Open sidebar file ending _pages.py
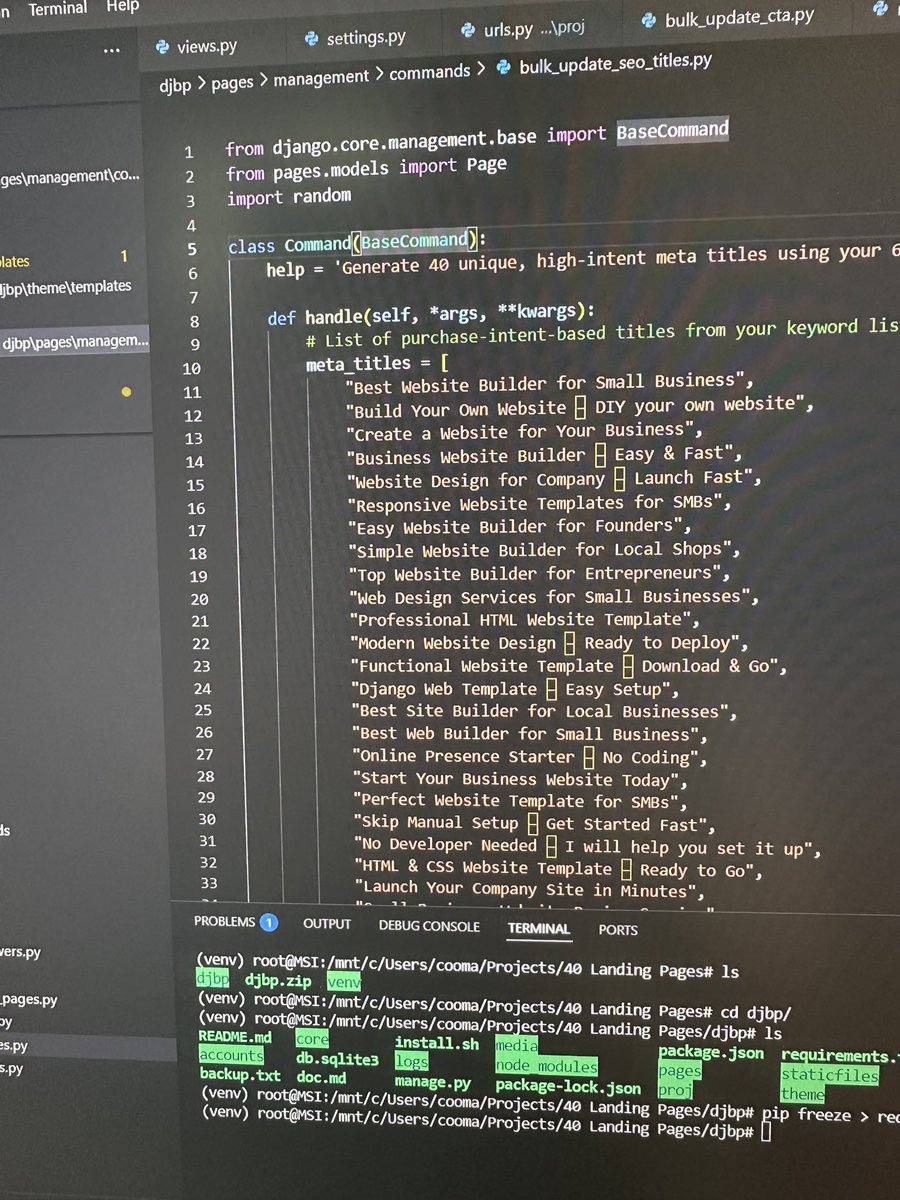Image resolution: width=900 pixels, height=1200 pixels. pos(30,998)
